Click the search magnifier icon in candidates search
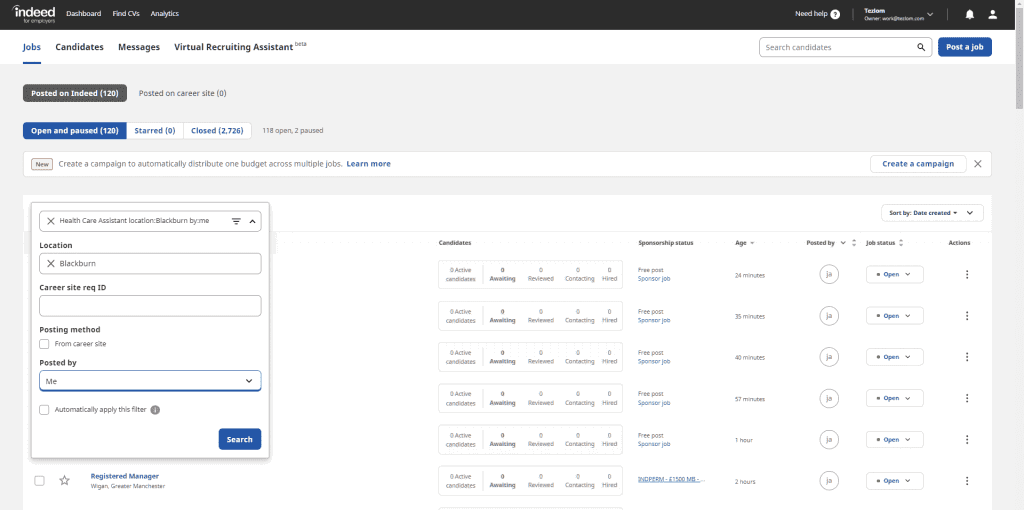 [x=921, y=47]
